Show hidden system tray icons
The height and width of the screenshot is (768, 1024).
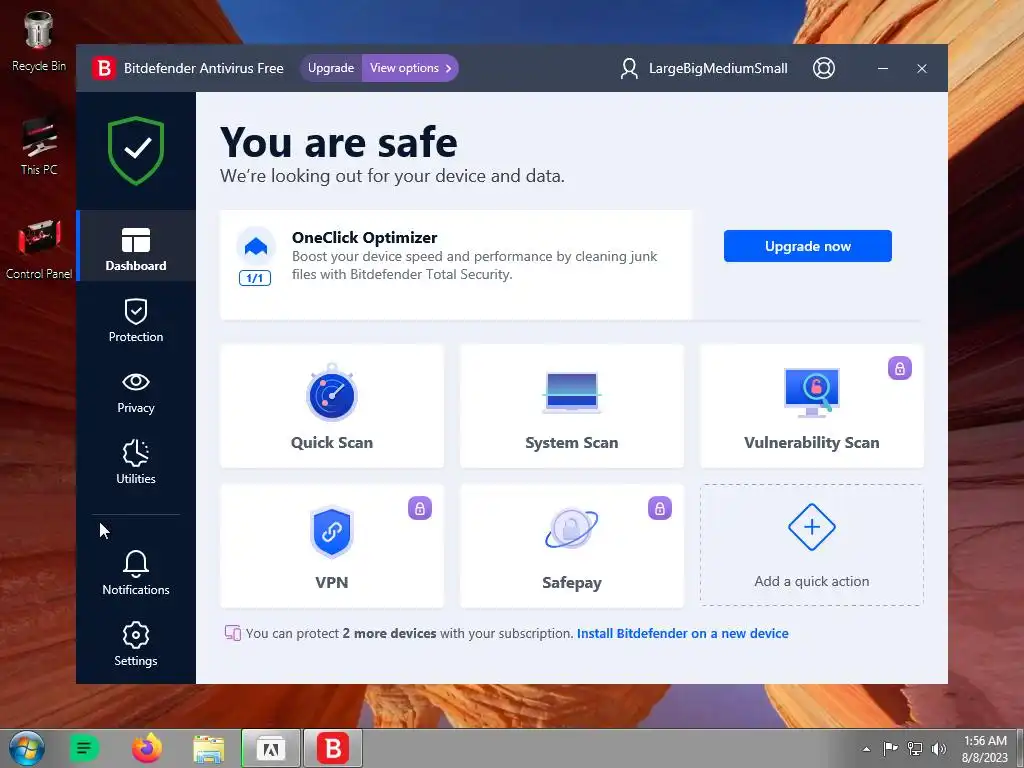point(866,749)
